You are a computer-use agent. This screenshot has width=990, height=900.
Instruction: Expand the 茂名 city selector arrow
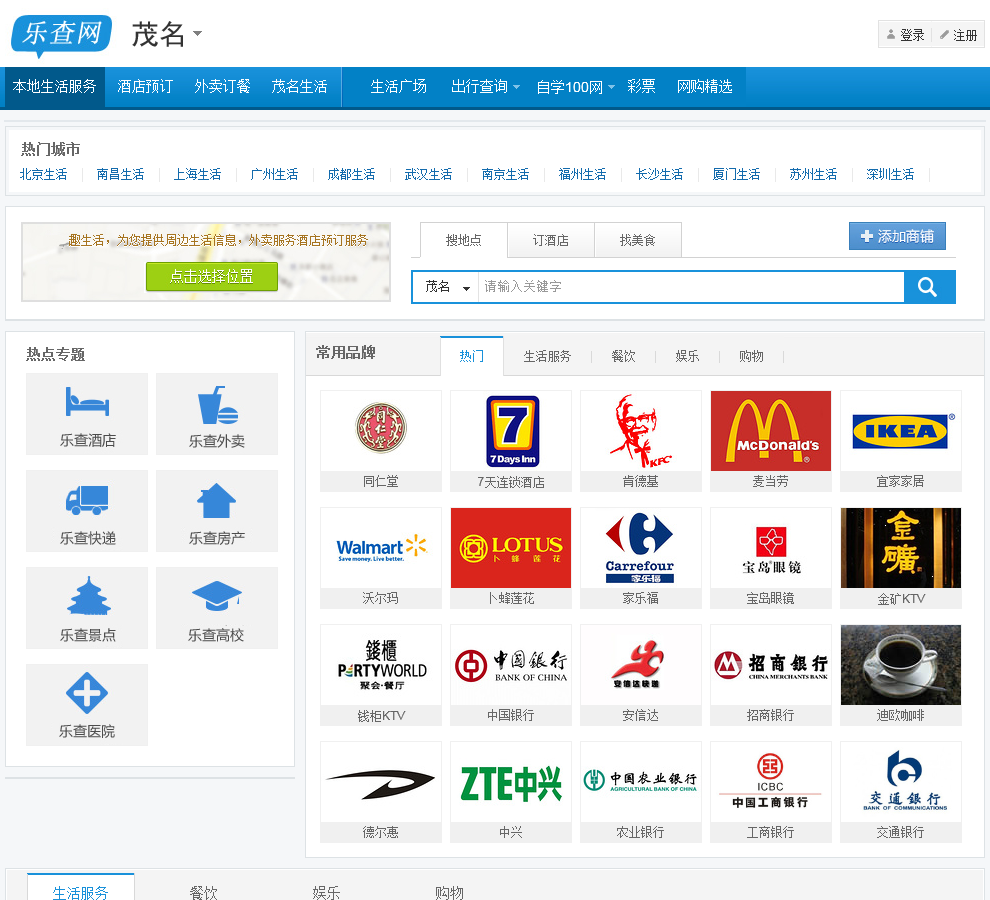pos(198,33)
